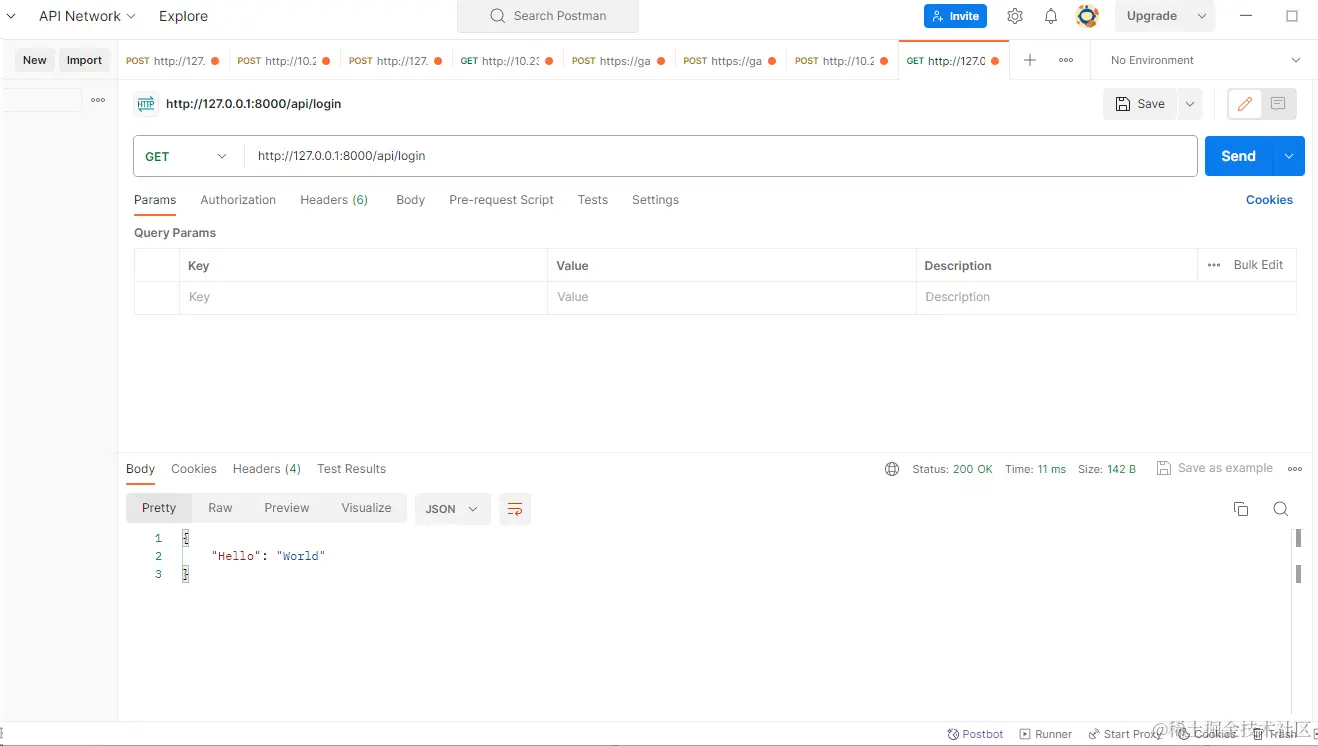Click the empty Key cell in Query Params
This screenshot has width=1318, height=746.
point(363,297)
